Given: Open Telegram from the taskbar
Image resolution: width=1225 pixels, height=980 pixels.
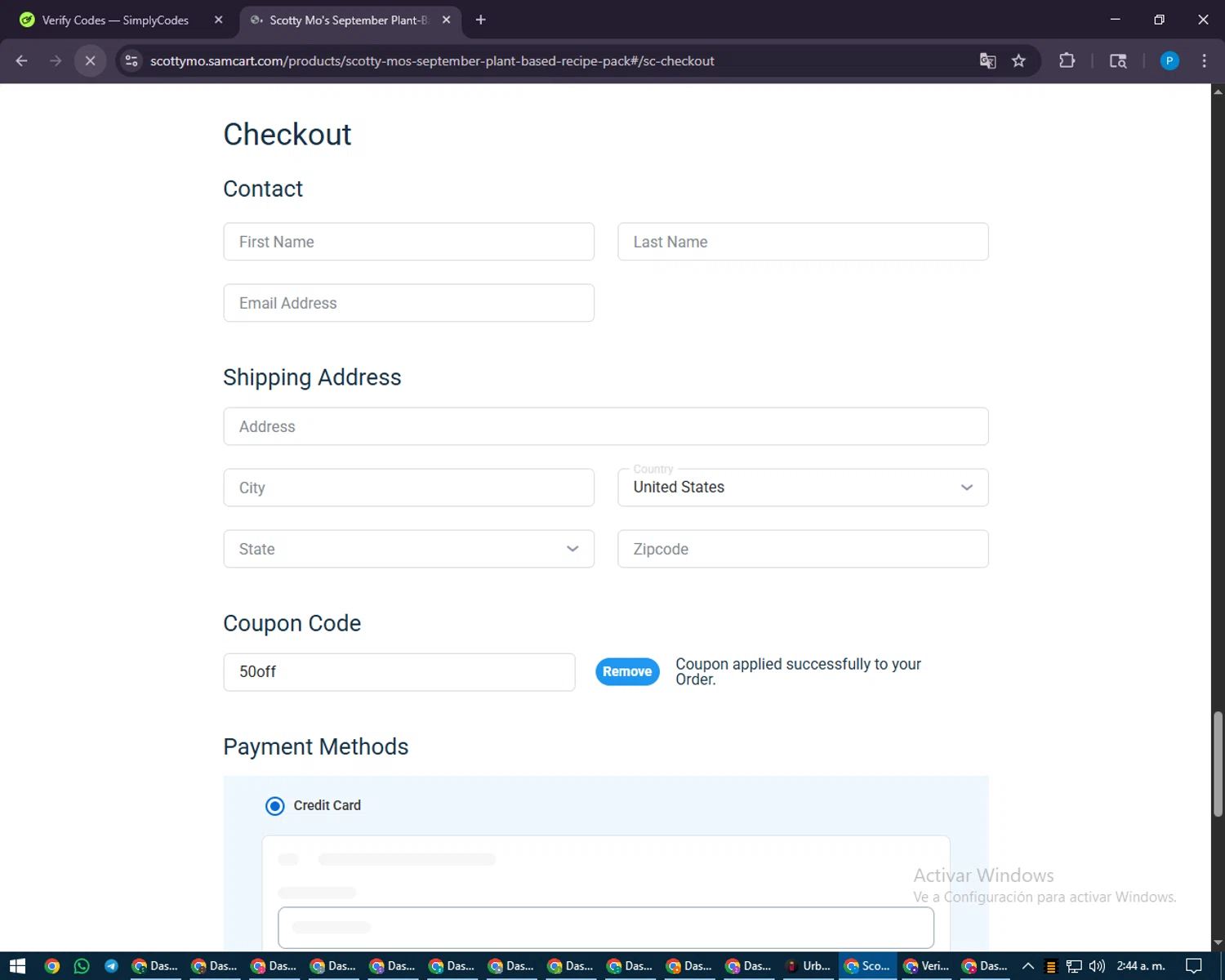Looking at the screenshot, I should click(x=111, y=966).
